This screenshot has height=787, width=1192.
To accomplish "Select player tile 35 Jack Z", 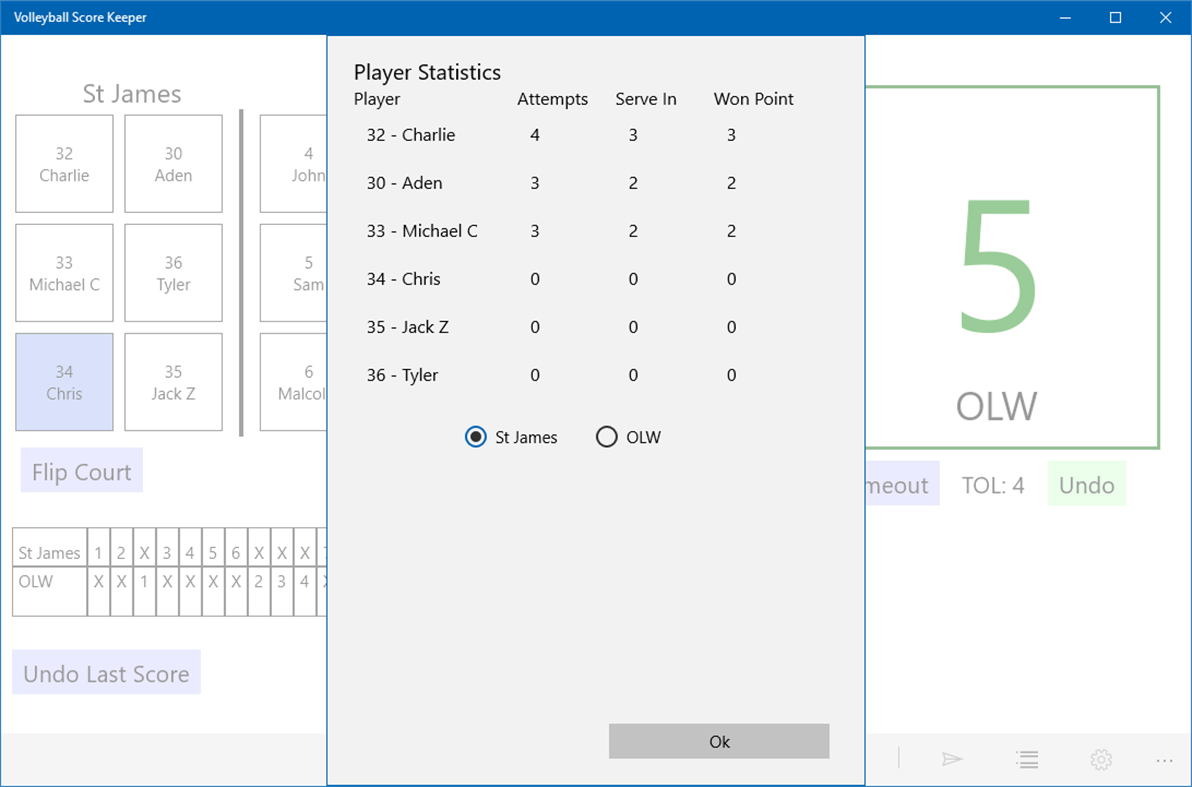I will [173, 381].
